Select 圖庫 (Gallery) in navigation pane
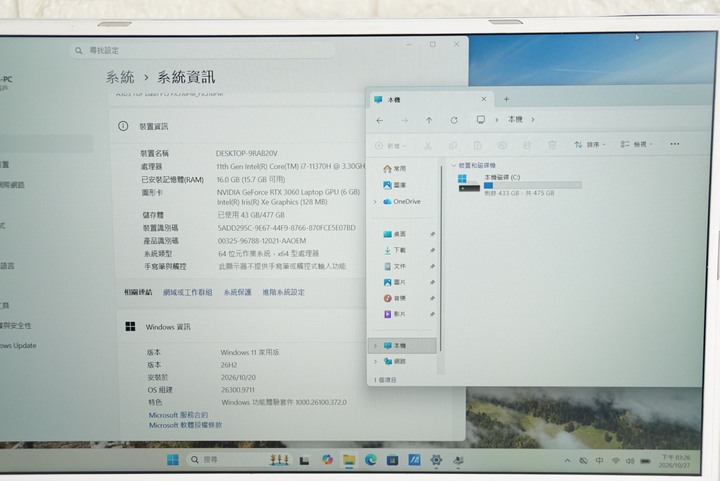This screenshot has height=481, width=720. coord(394,185)
